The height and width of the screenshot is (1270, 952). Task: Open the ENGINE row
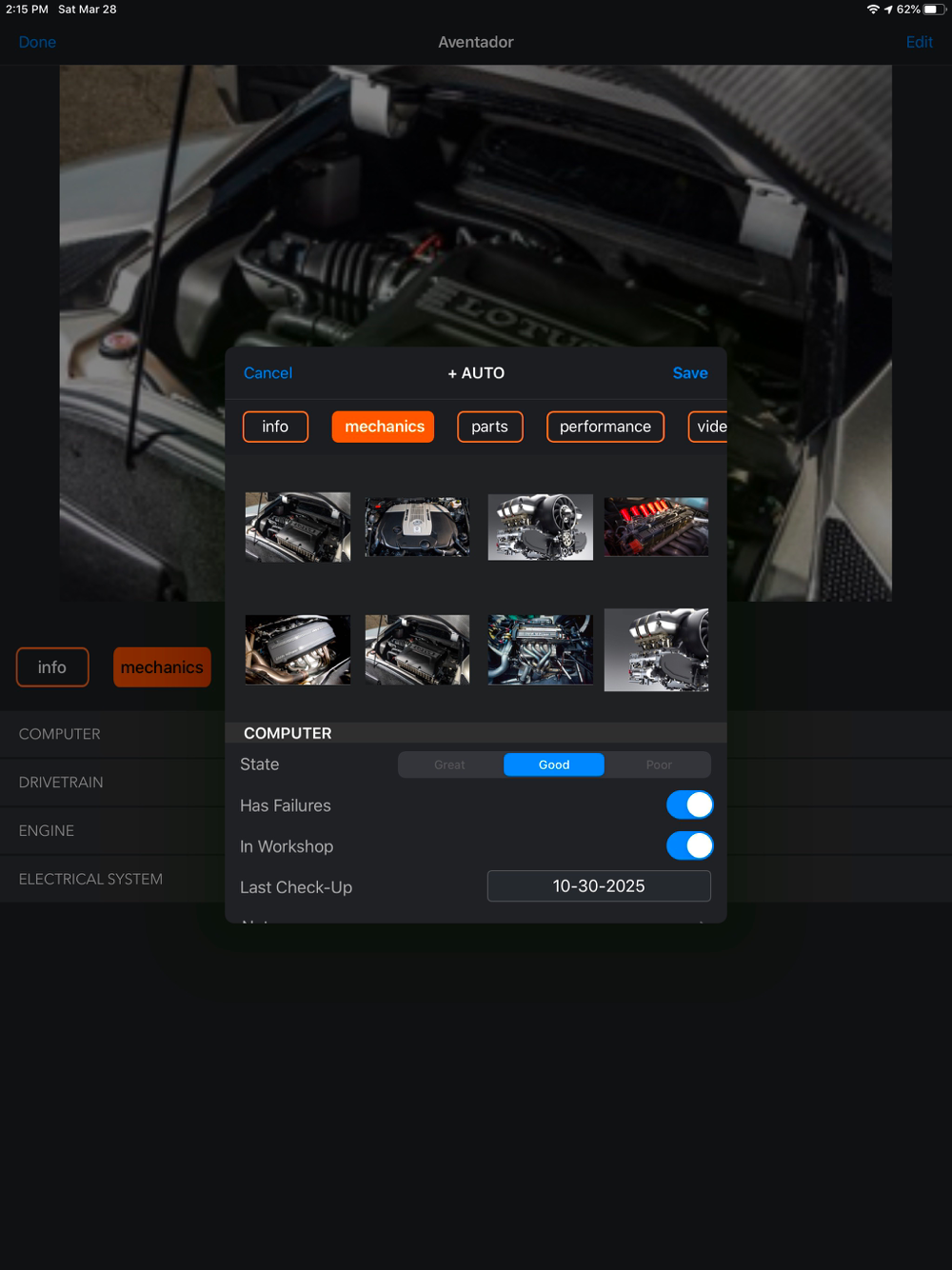pyautogui.click(x=112, y=831)
